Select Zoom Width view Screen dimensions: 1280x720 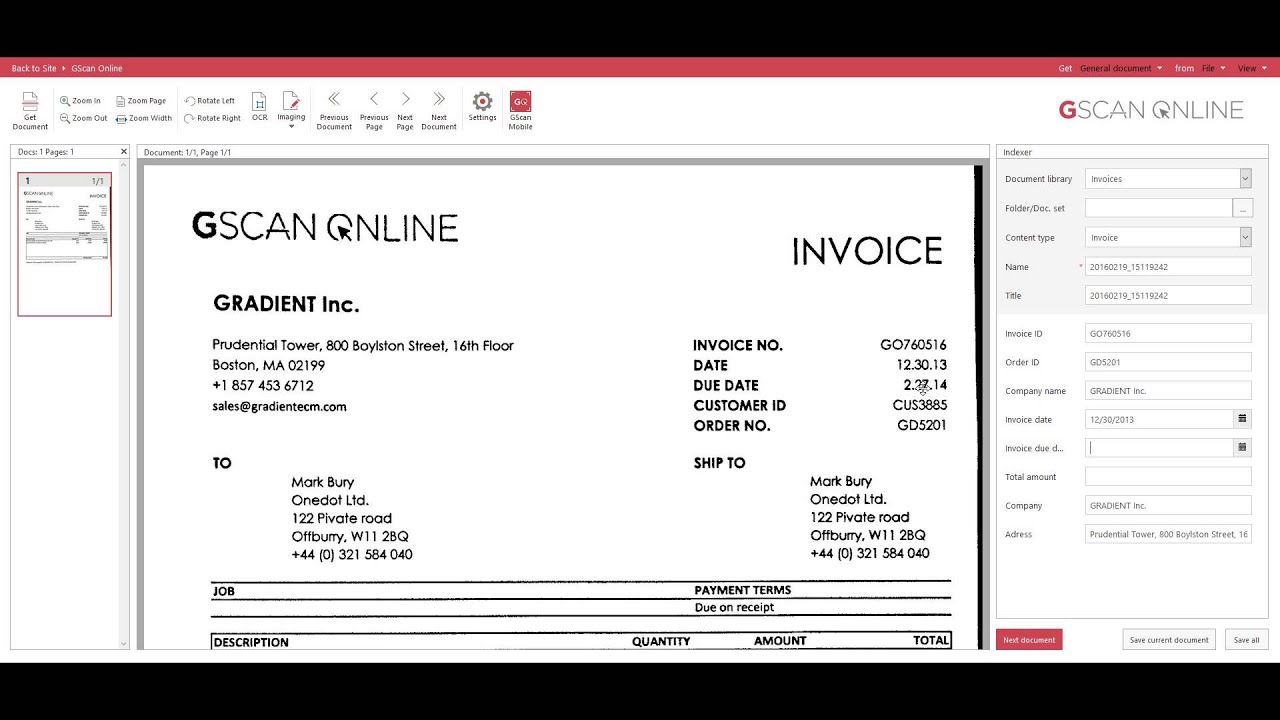point(143,118)
